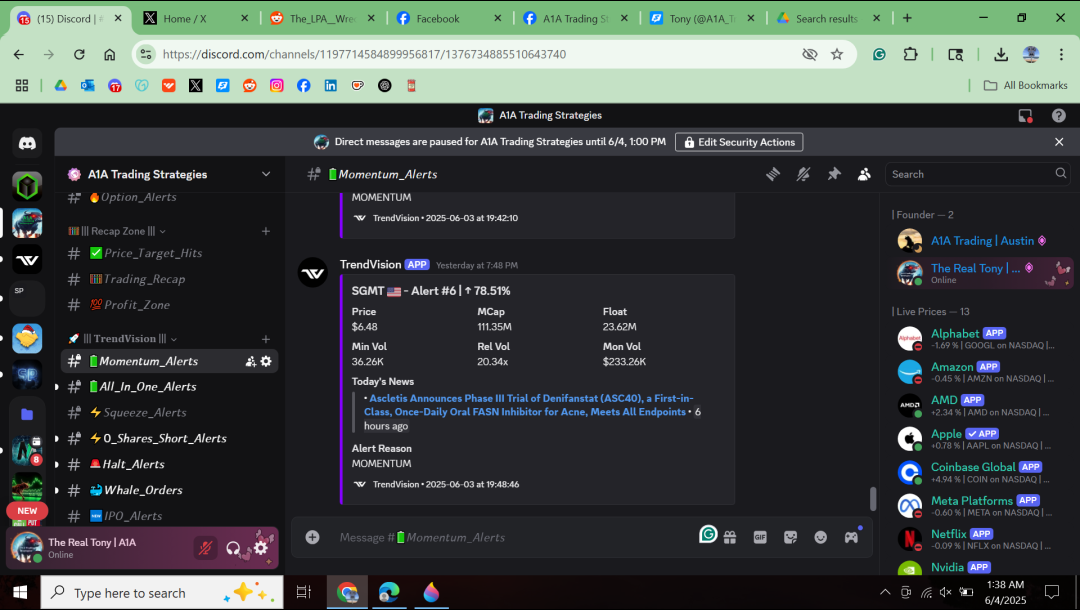Viewport: 1080px width, 610px height.
Task: Collapse the TrendVision category
Action: coord(123,339)
